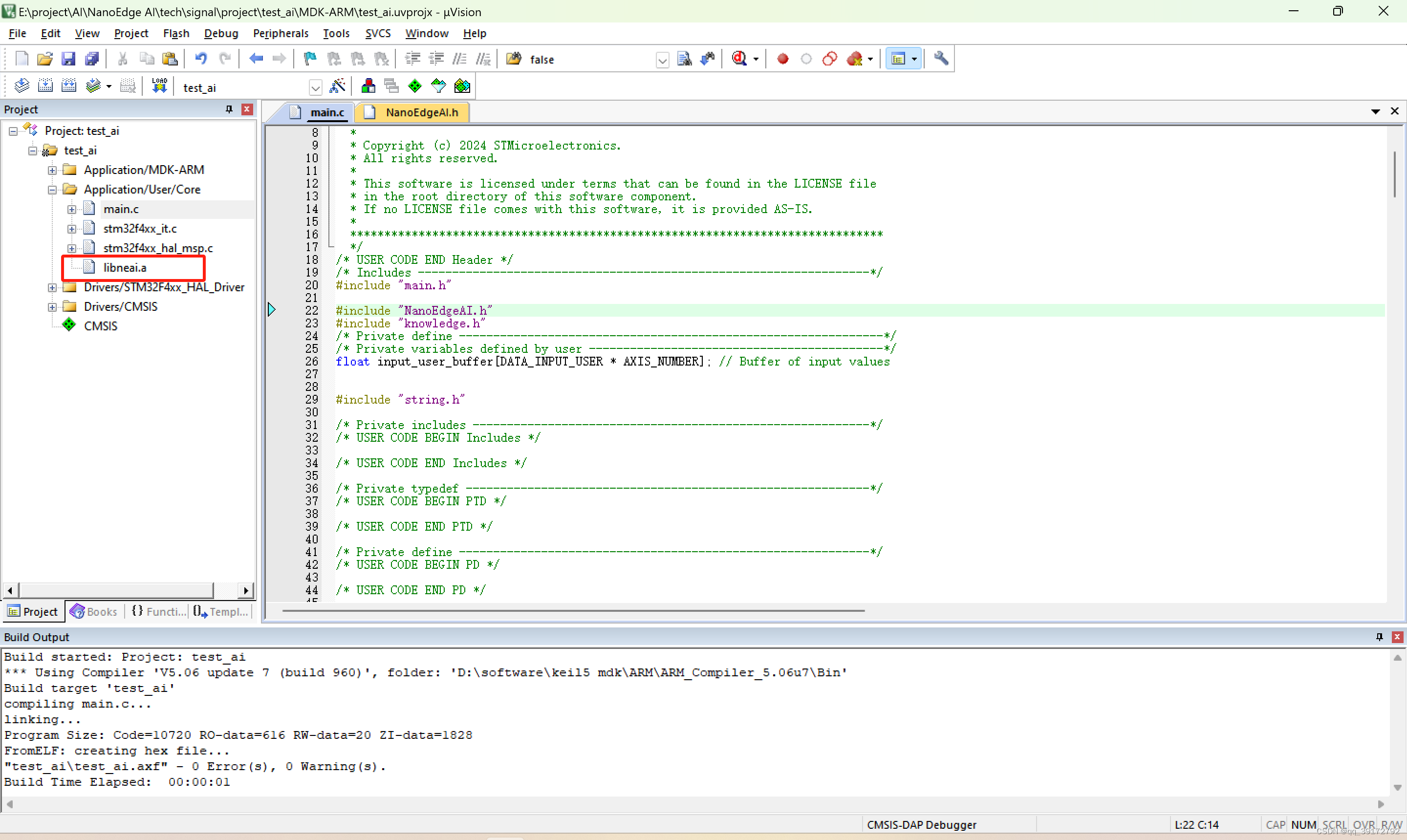Click in the find text field showing false
Screen dimensions: 1407x840
588,60
